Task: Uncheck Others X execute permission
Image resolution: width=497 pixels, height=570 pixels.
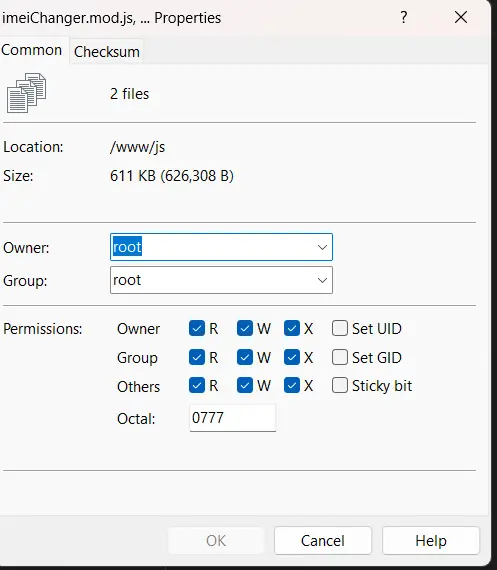Action: coord(292,385)
